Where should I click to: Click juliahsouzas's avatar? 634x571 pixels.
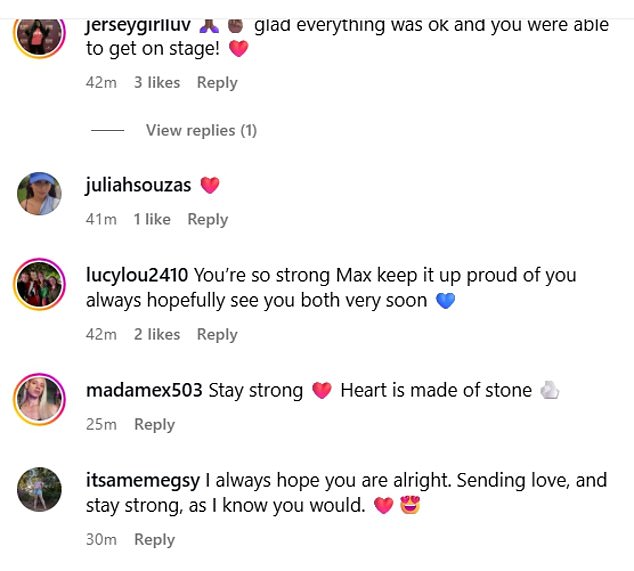tap(40, 193)
